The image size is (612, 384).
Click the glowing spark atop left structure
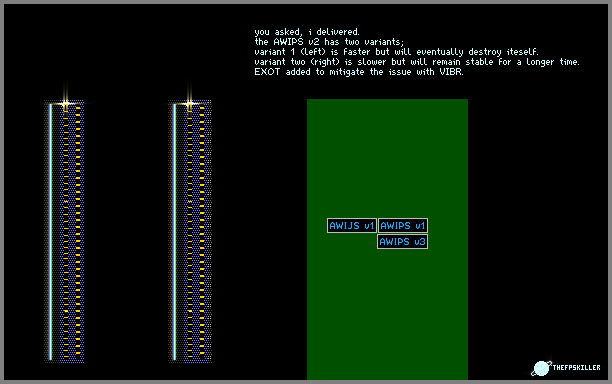tap(65, 103)
